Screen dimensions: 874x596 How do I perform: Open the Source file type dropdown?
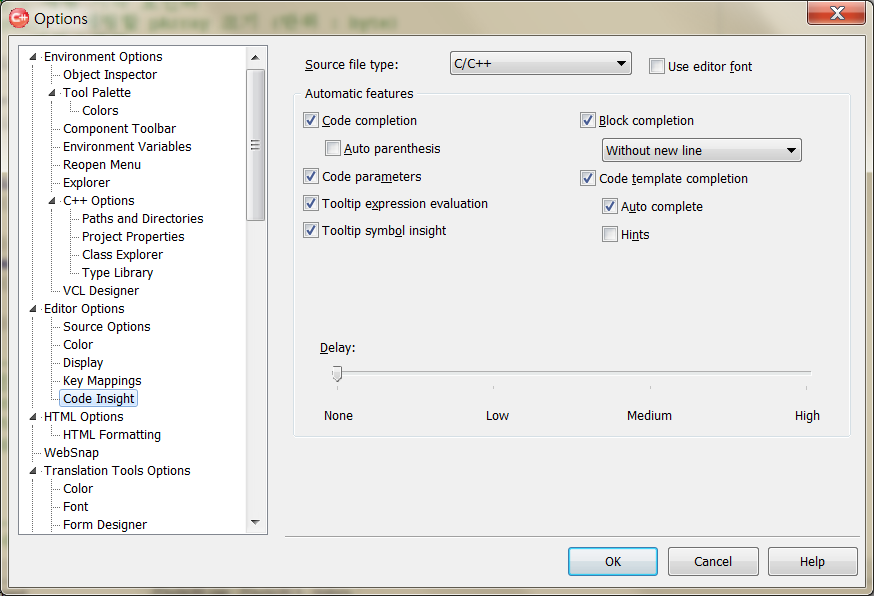pyautogui.click(x=540, y=65)
